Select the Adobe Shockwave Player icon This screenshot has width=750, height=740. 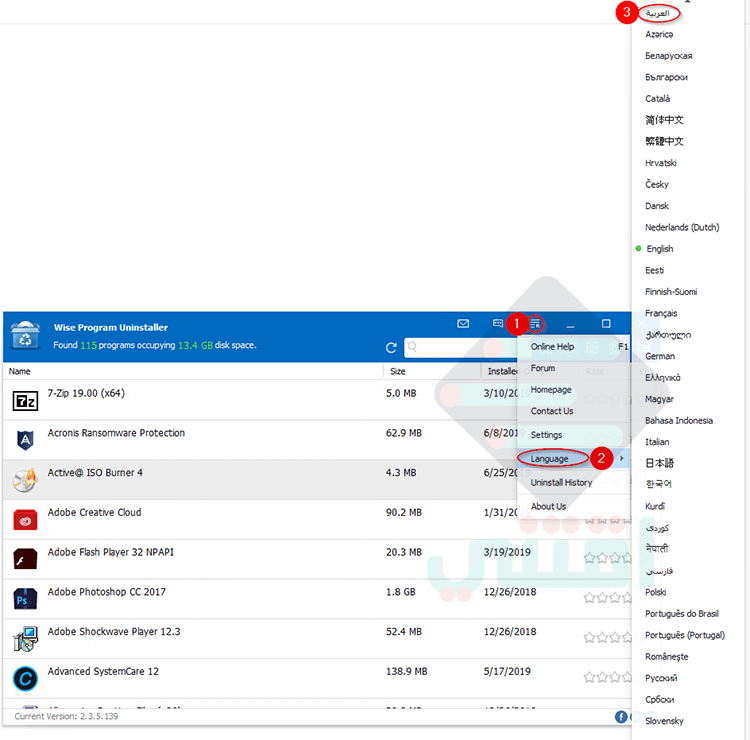25,639
